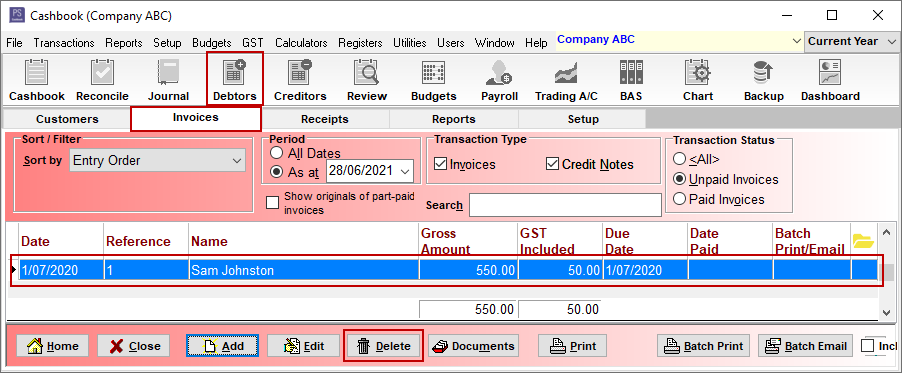This screenshot has width=902, height=373.
Task: Click the grid scrollbar down arrow
Action: point(887,312)
